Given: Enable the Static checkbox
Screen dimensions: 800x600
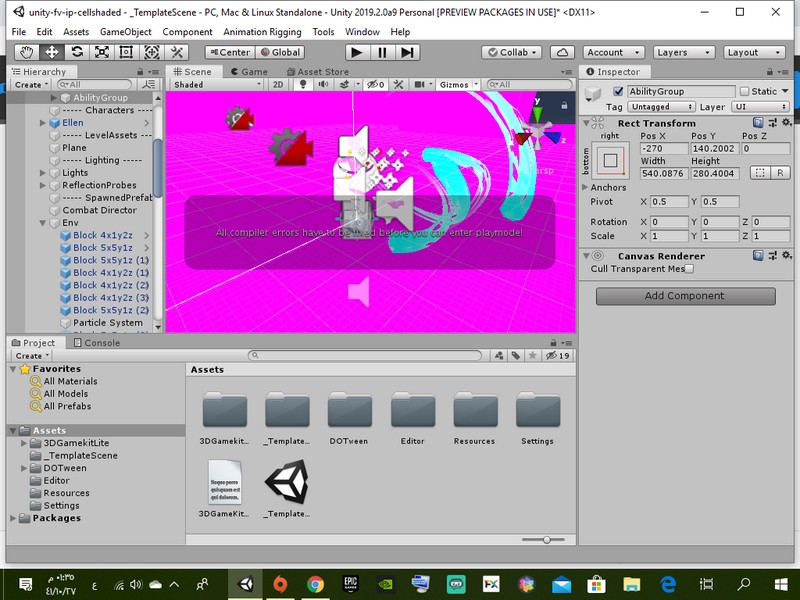Looking at the screenshot, I should point(744,91).
